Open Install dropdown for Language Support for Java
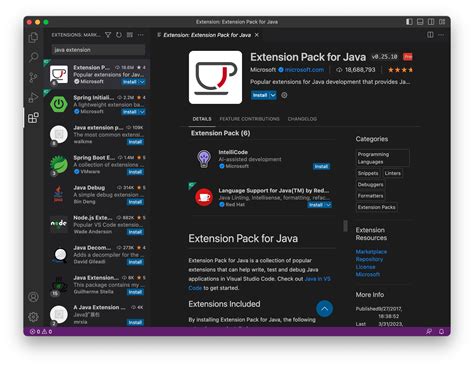Image resolution: width=474 pixels, height=367 pixels. click(328, 205)
